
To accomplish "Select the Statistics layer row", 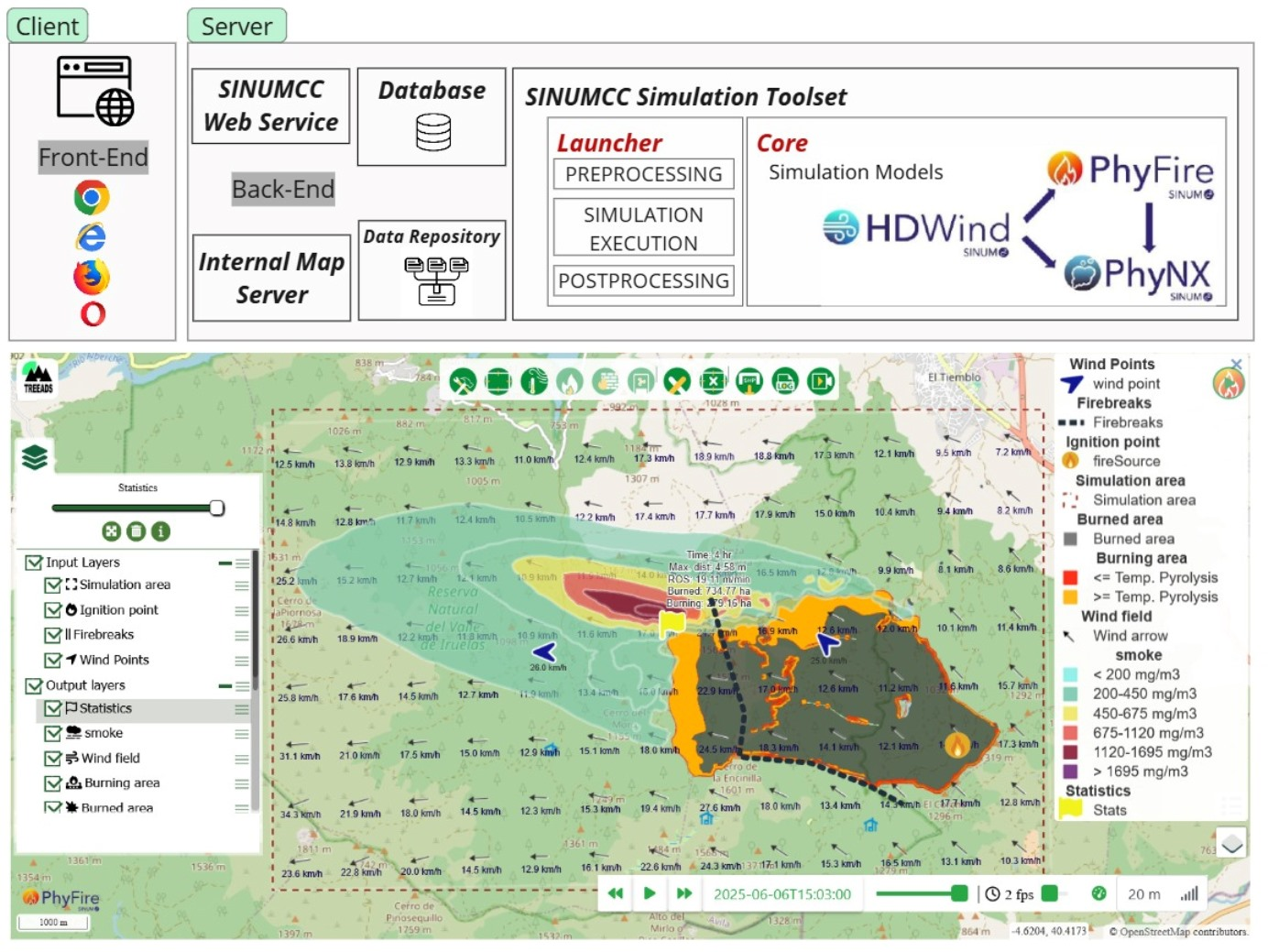I will 105,708.
